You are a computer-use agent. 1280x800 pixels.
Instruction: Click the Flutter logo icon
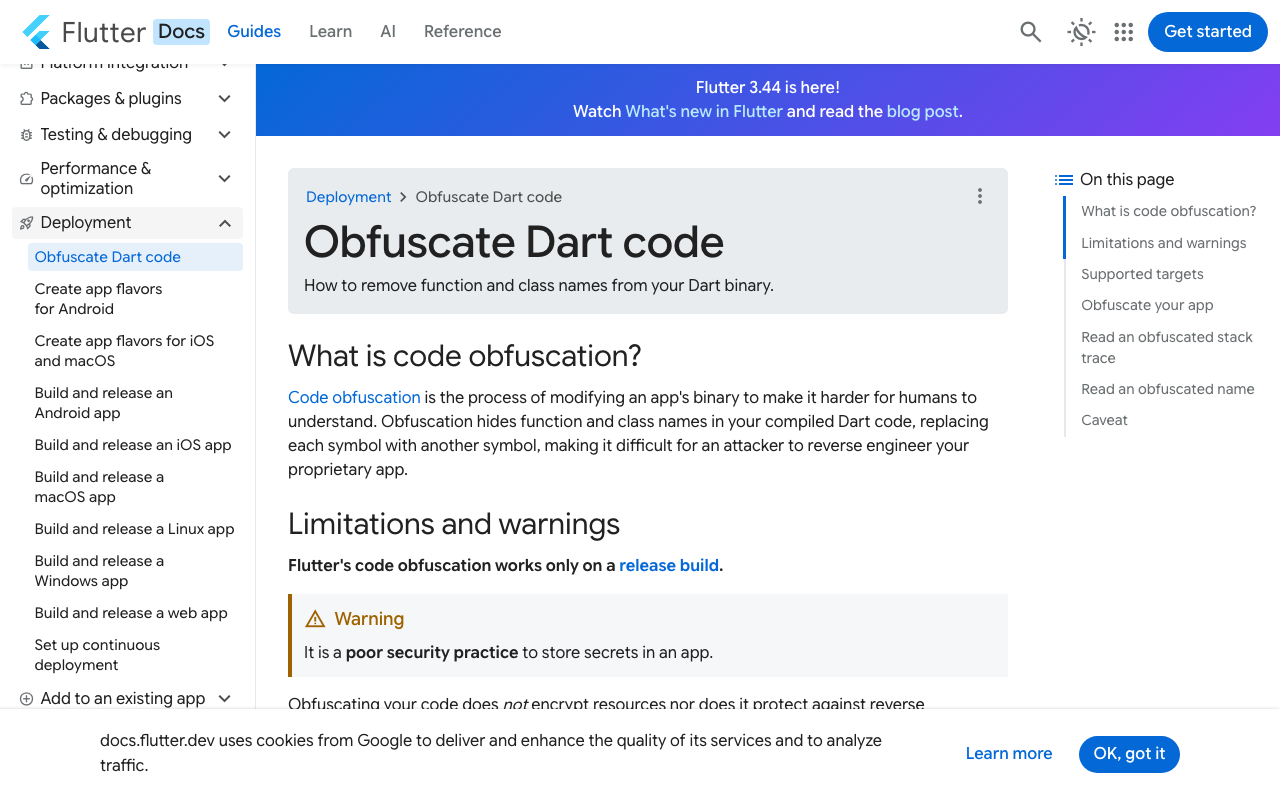coord(36,32)
